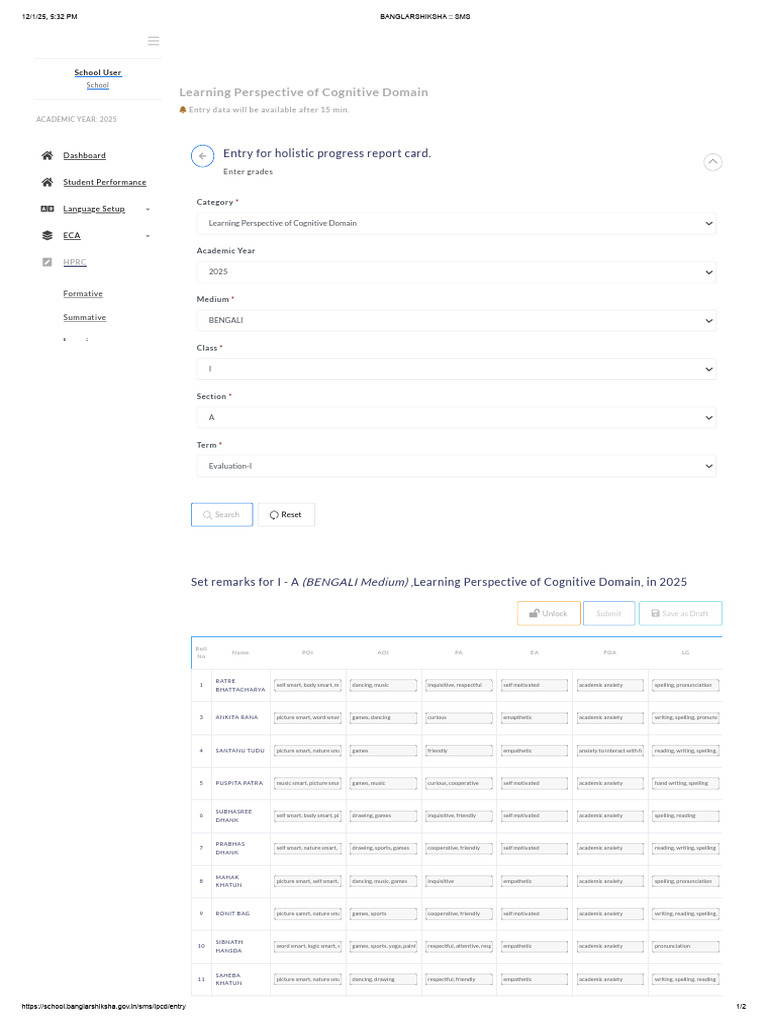This screenshot has height=1024, width=768.
Task: Click the padlock icon on Unlock
Action: coord(534,614)
